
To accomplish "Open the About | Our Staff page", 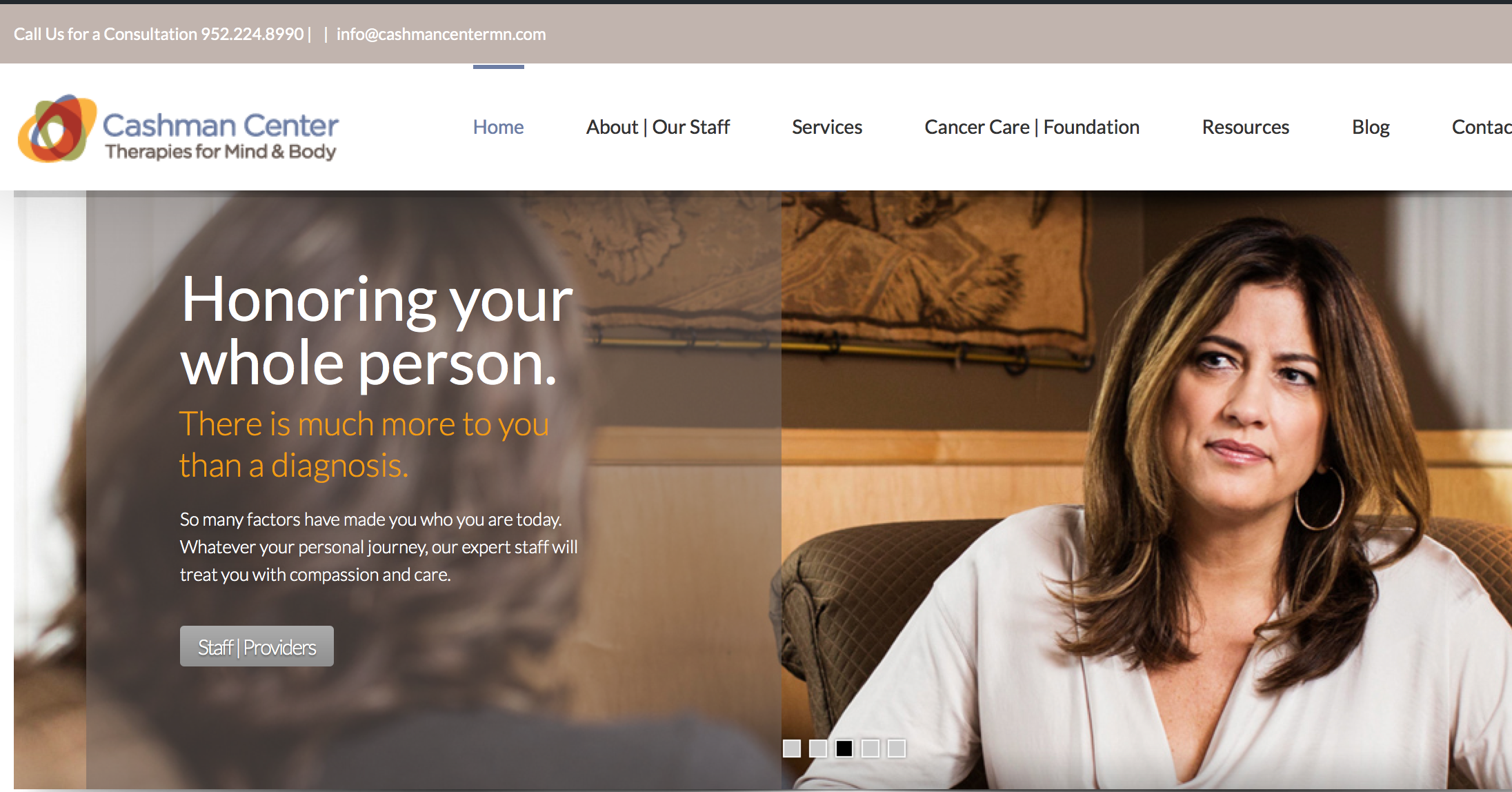I will click(658, 127).
